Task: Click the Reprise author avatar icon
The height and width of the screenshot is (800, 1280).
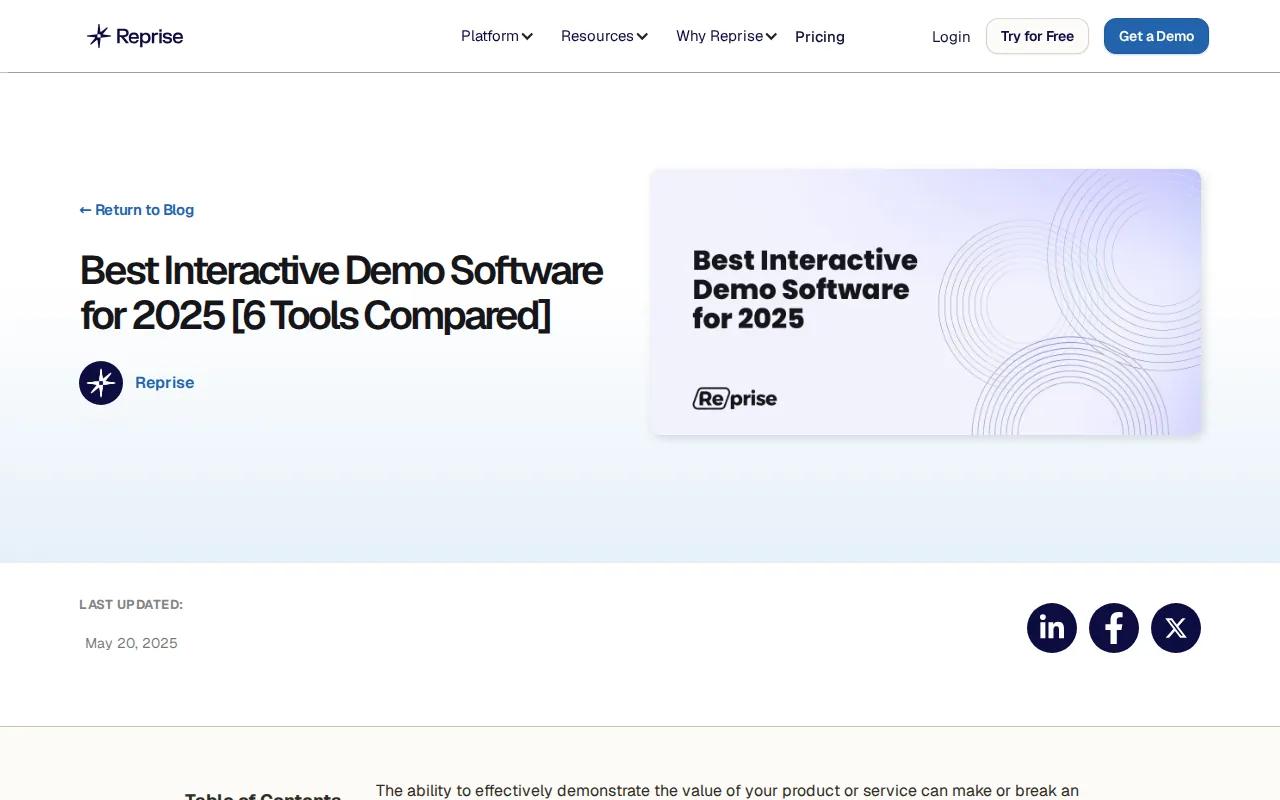Action: [101, 383]
